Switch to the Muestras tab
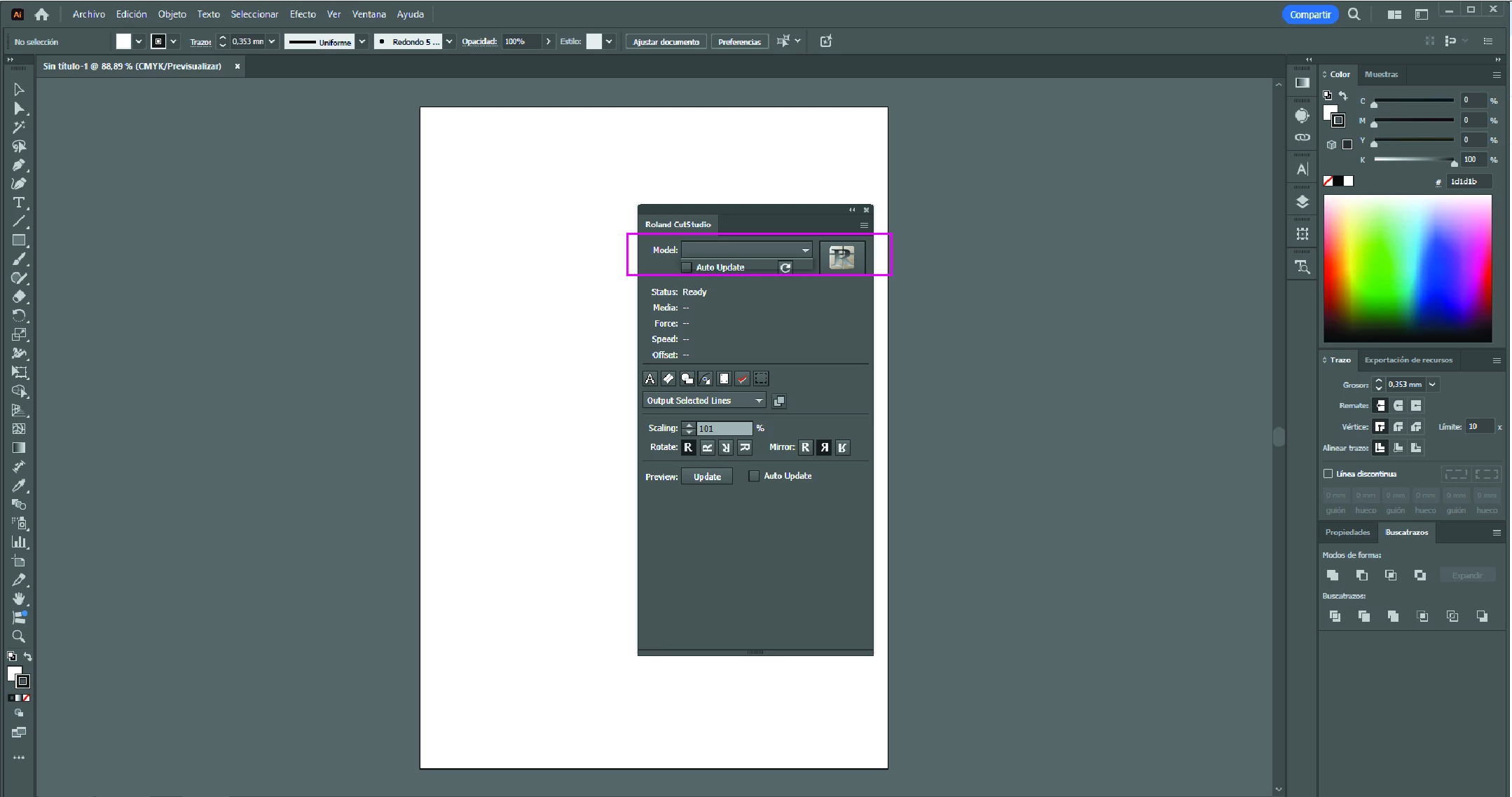 click(1381, 74)
